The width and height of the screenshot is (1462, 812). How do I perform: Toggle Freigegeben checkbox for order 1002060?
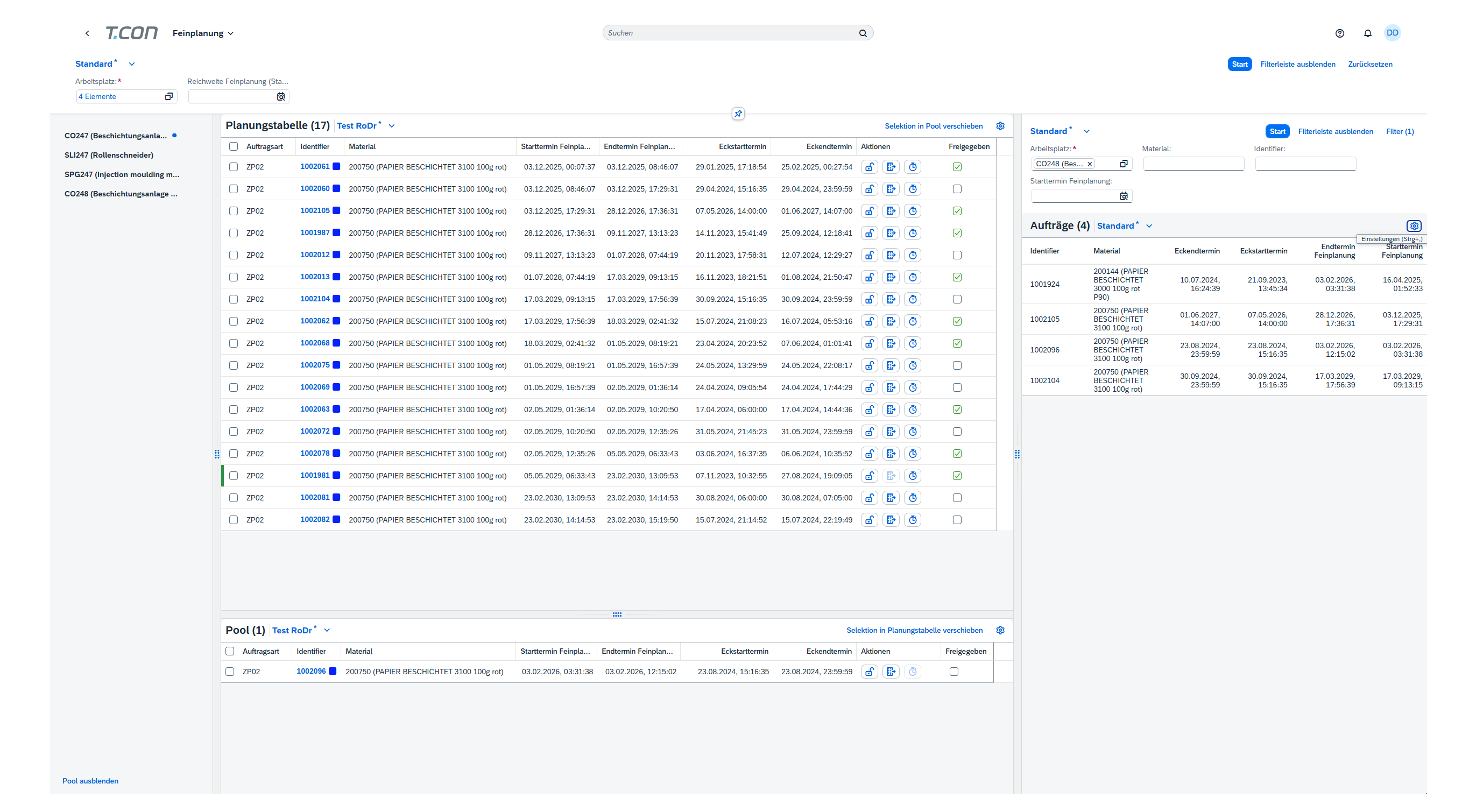[957, 189]
